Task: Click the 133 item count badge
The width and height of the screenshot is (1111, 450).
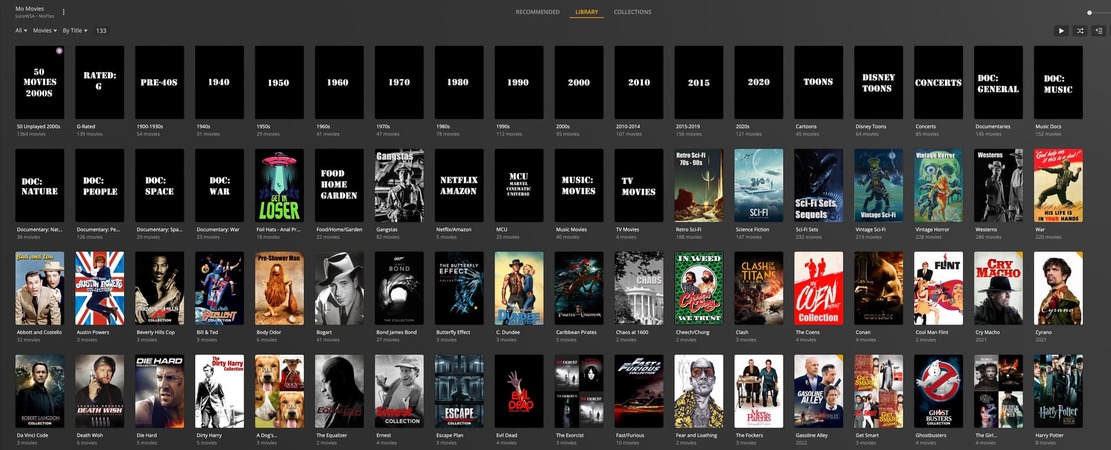Action: [101, 30]
